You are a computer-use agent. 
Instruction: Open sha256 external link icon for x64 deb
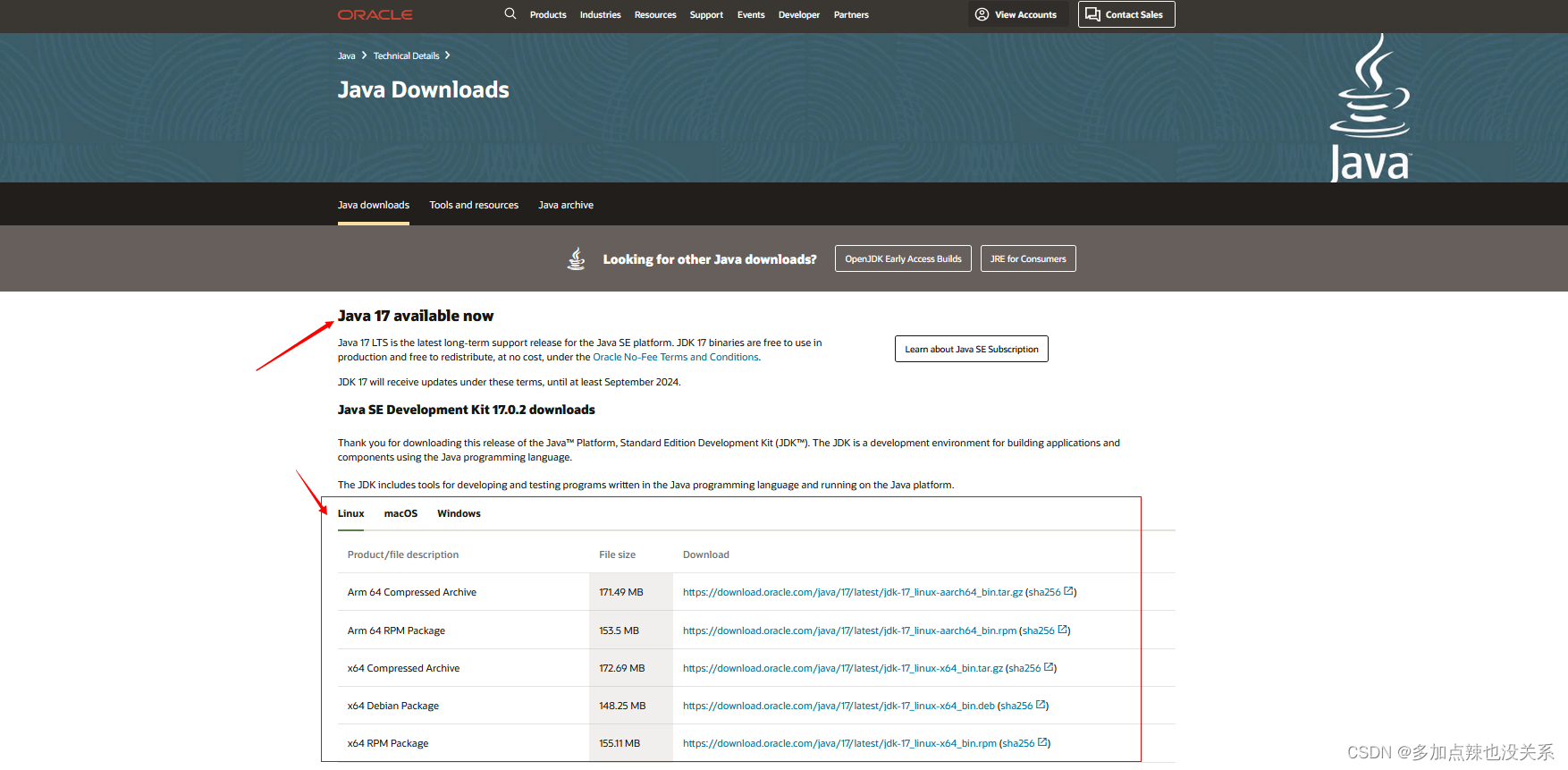coord(1041,705)
